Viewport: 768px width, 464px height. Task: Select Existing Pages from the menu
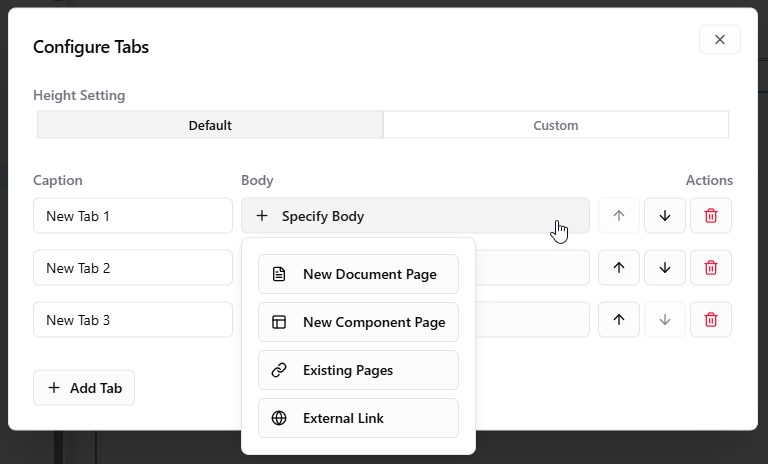(x=358, y=370)
